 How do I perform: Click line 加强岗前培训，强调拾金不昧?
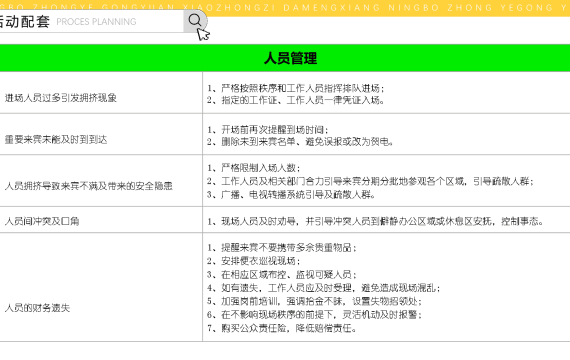click(x=314, y=301)
